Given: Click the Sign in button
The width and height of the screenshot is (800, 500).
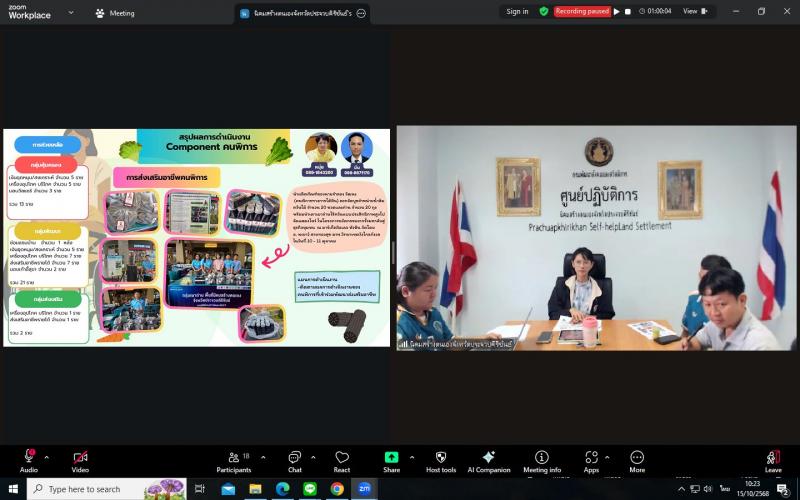Looking at the screenshot, I should click(x=517, y=11).
